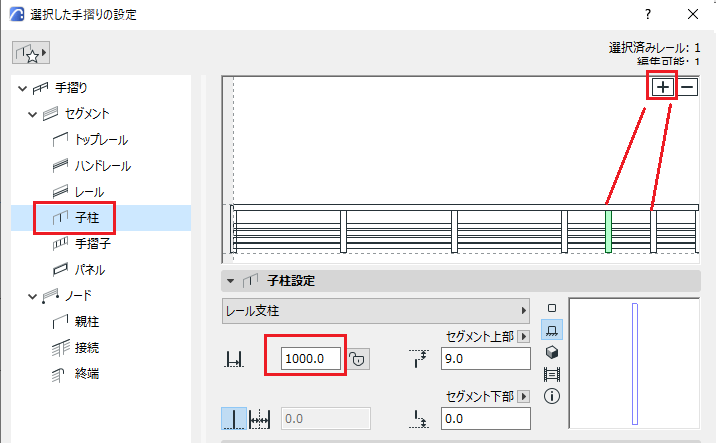Toggle the post spacing lock icon

point(358,359)
